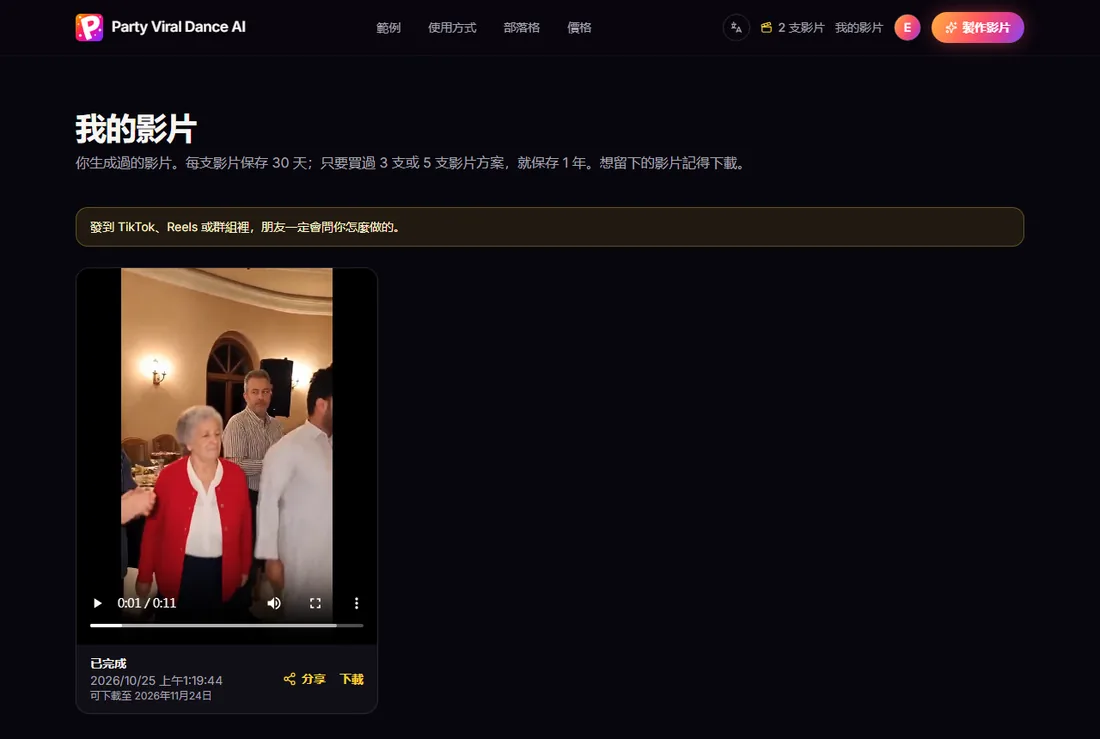Open the 範例 nav item
1100x739 pixels.
[x=388, y=27]
